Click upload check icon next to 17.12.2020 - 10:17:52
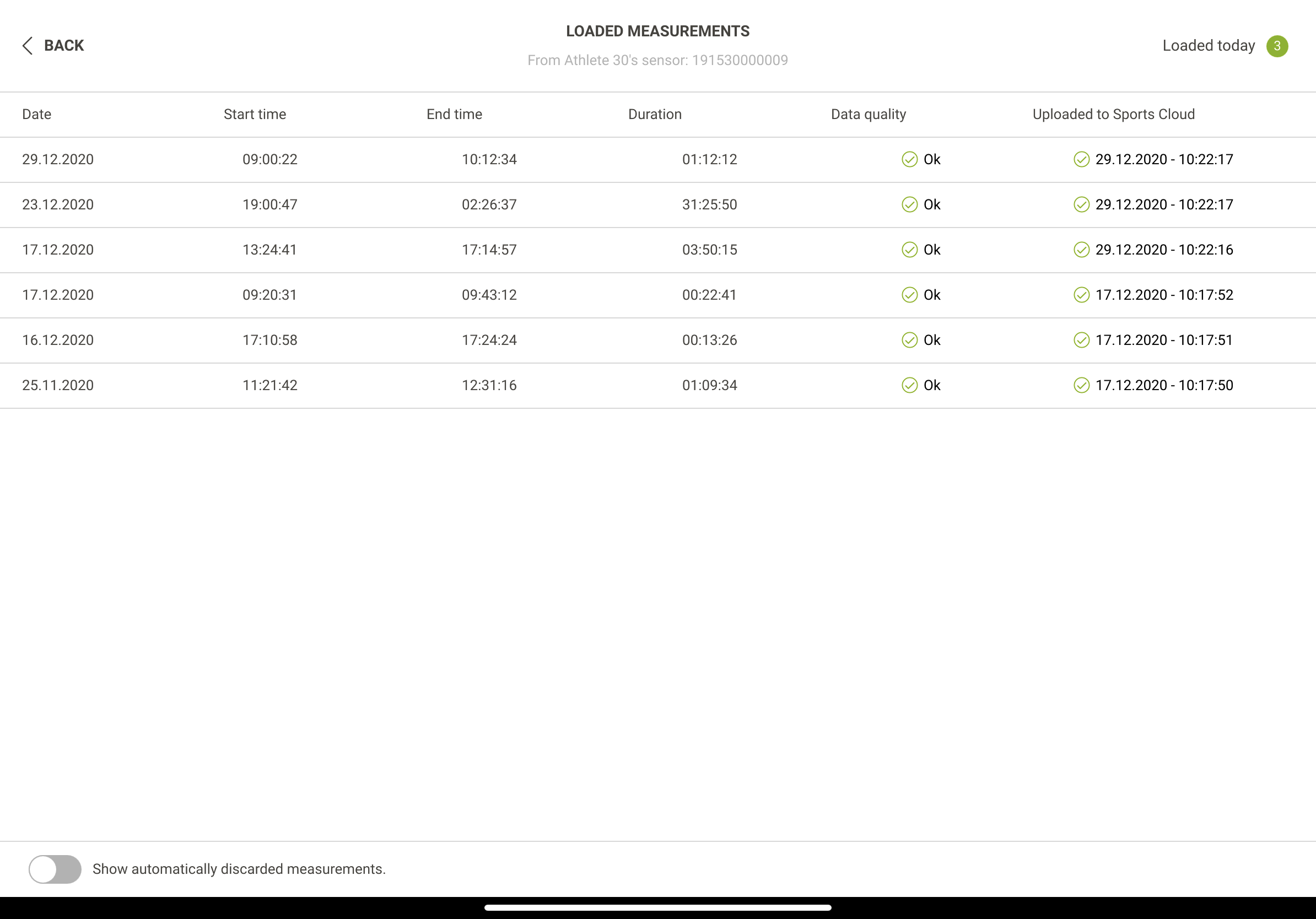The width and height of the screenshot is (1316, 919). tap(1082, 295)
